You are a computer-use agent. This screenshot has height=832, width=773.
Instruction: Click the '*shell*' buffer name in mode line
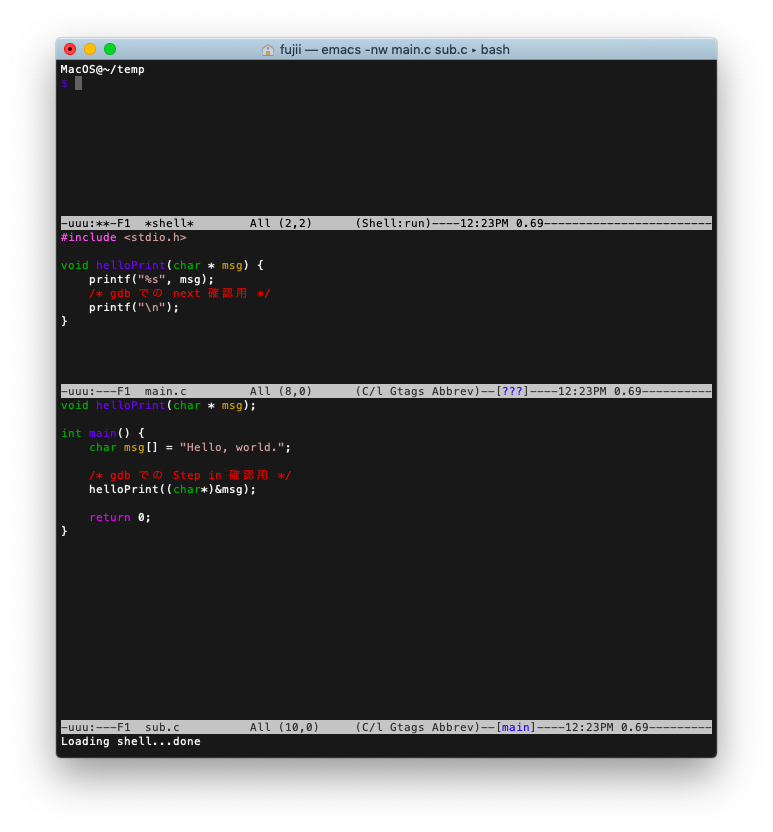[x=169, y=223]
